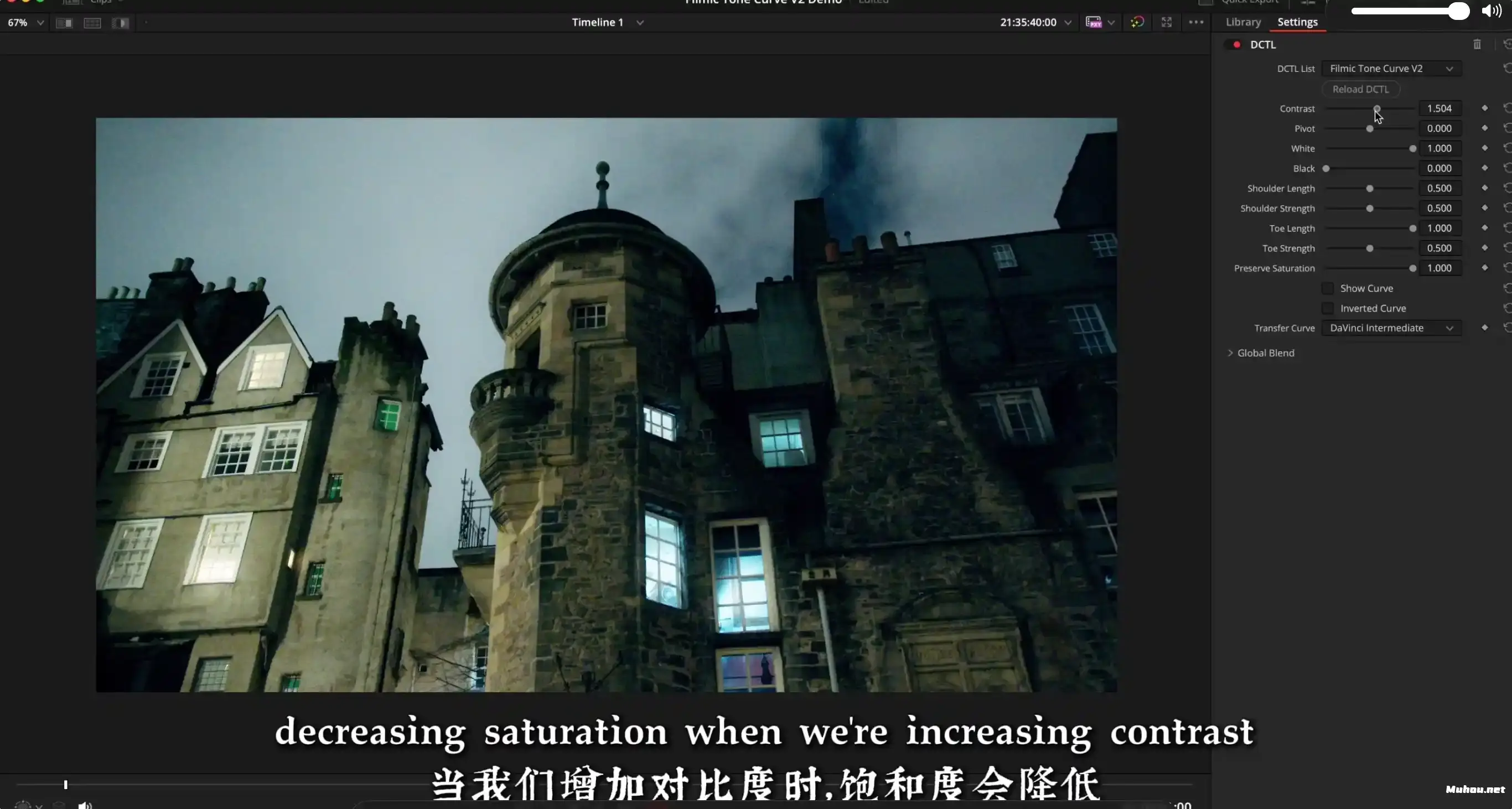Click the split screen view icon
This screenshot has width=1512, height=809.
pyautogui.click(x=92, y=23)
